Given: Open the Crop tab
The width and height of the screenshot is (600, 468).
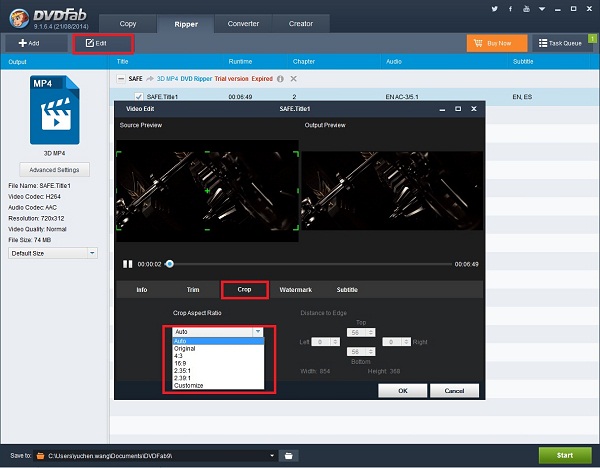Looking at the screenshot, I should point(244,290).
